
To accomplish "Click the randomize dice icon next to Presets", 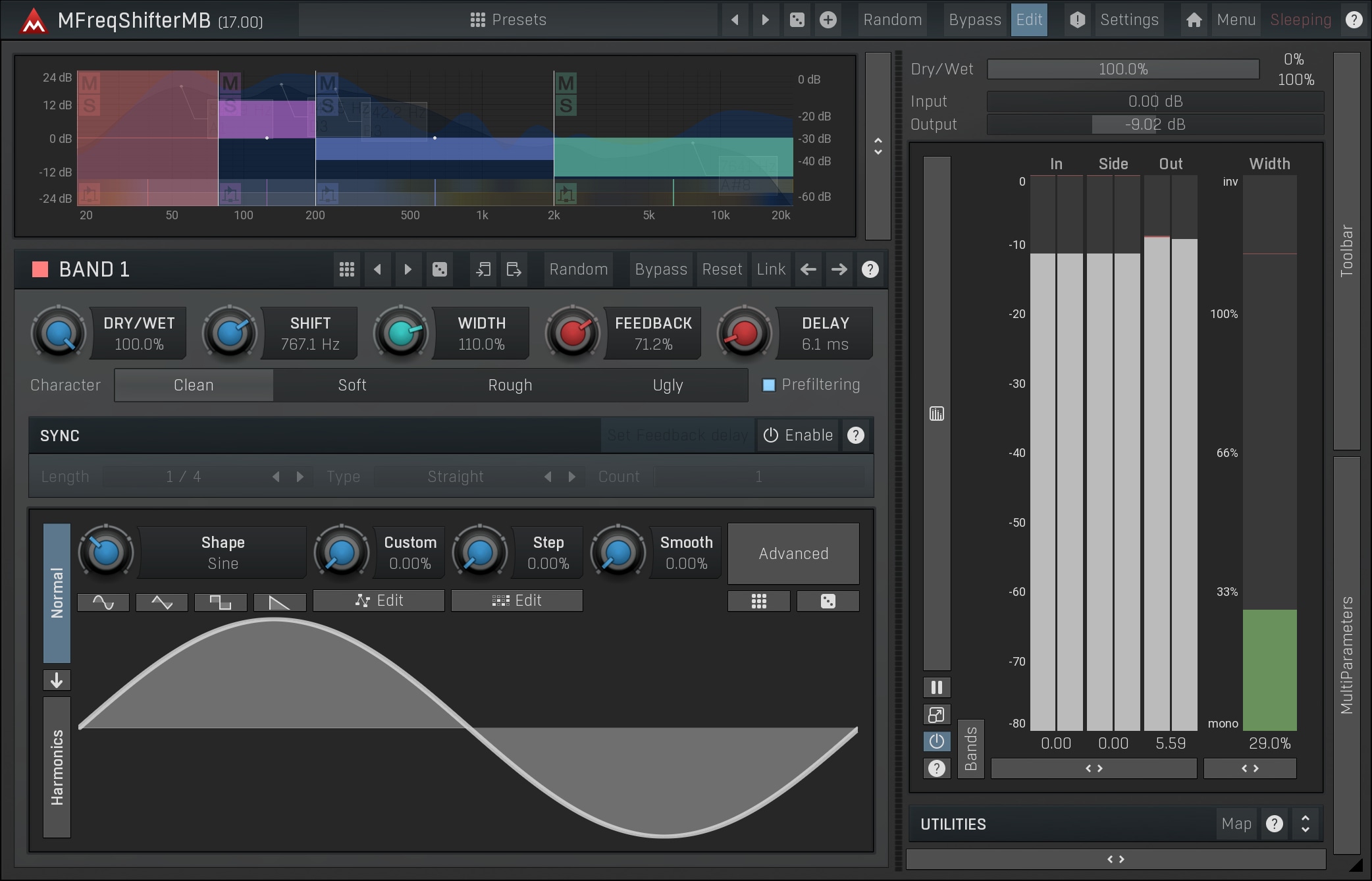I will tap(797, 20).
